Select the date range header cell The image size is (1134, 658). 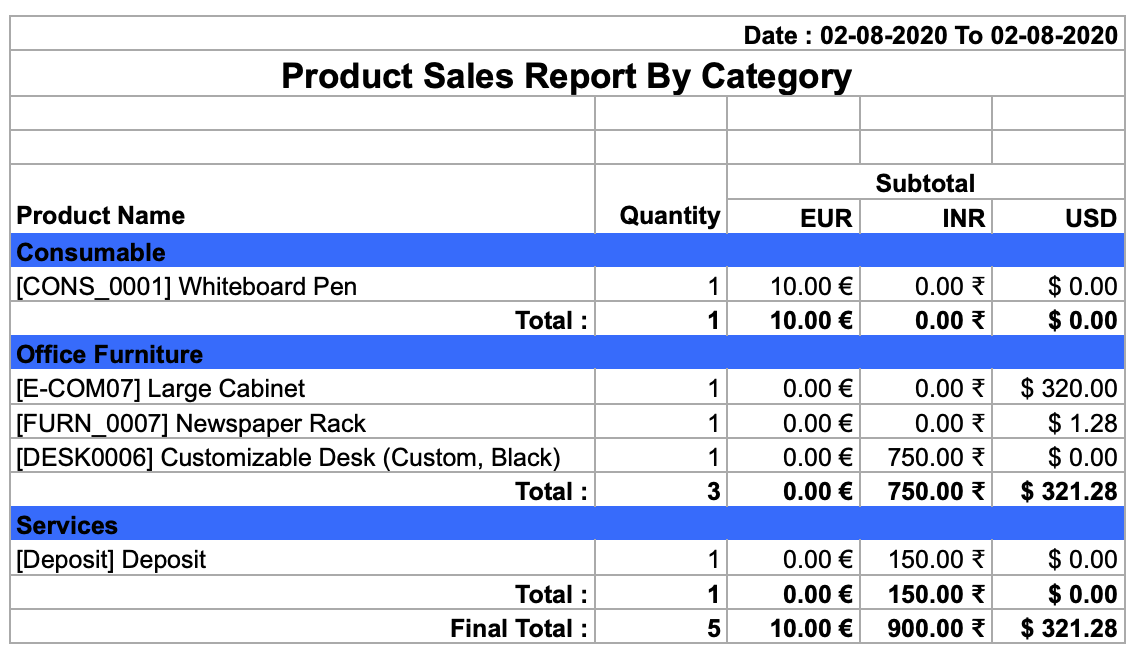coord(567,34)
